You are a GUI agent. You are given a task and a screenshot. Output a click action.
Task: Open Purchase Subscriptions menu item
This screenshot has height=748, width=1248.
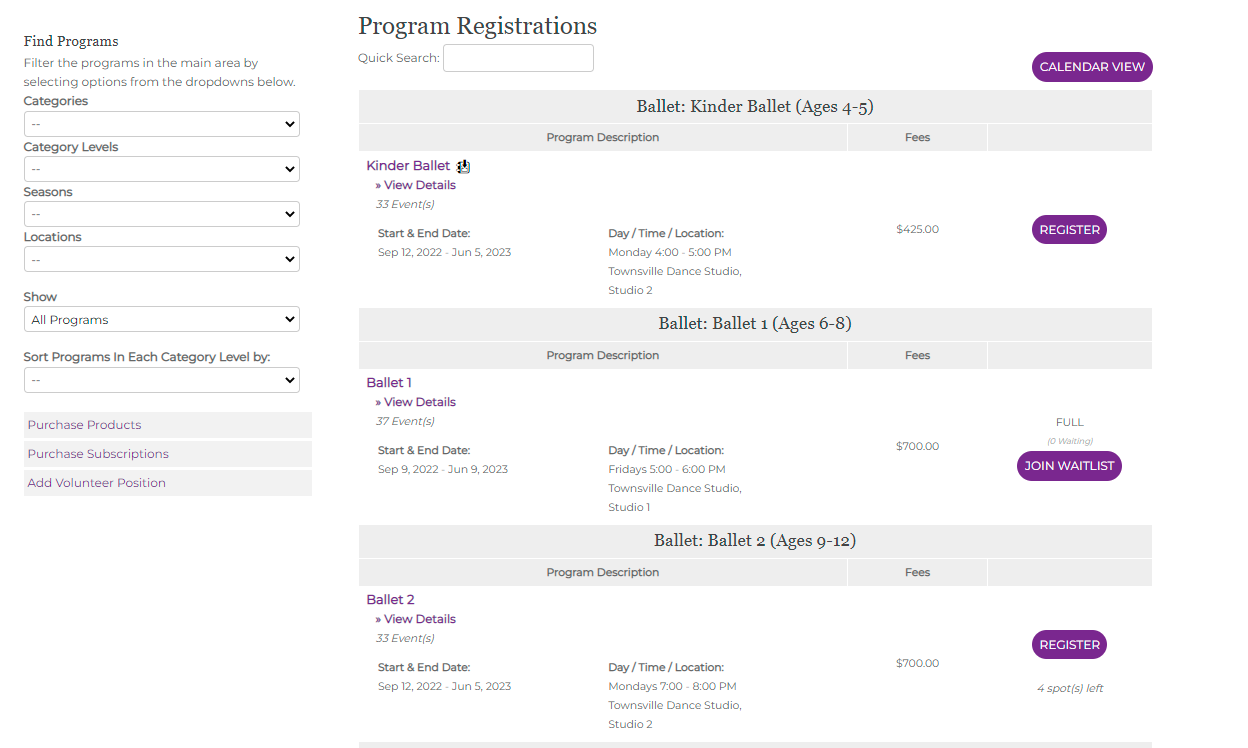[98, 454]
